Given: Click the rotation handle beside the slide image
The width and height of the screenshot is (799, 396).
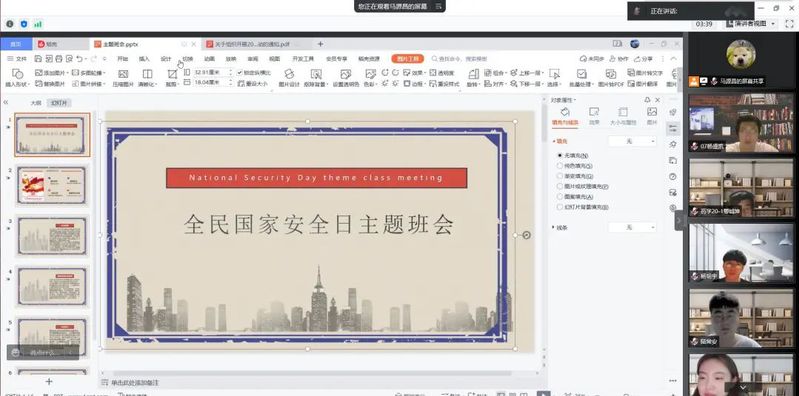Looking at the screenshot, I should tap(526, 235).
